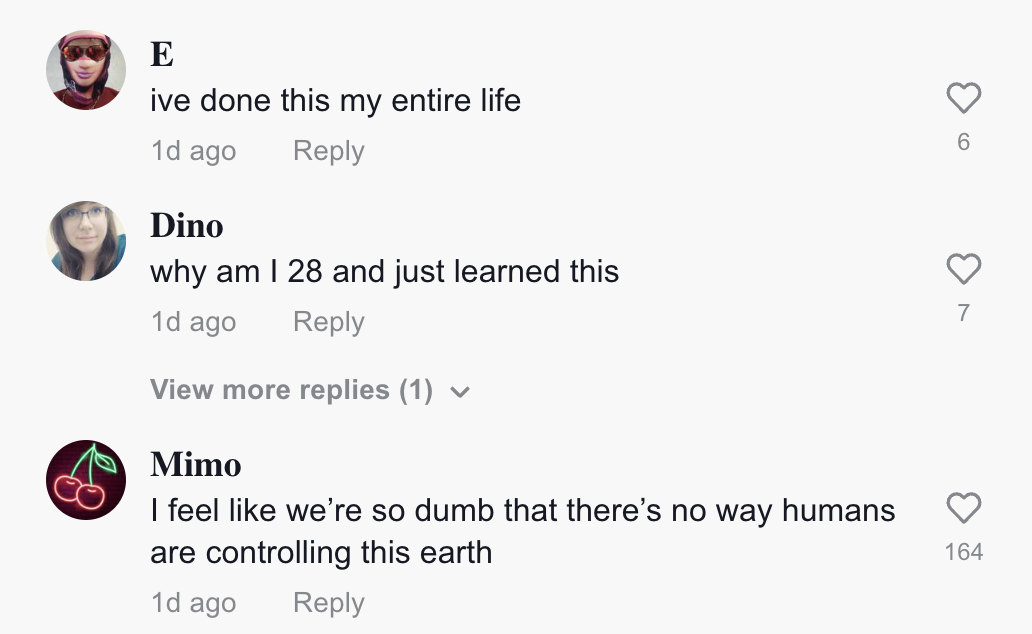Screen dimensions: 1032x634
Task: Reply to E's comment
Action: [328, 151]
